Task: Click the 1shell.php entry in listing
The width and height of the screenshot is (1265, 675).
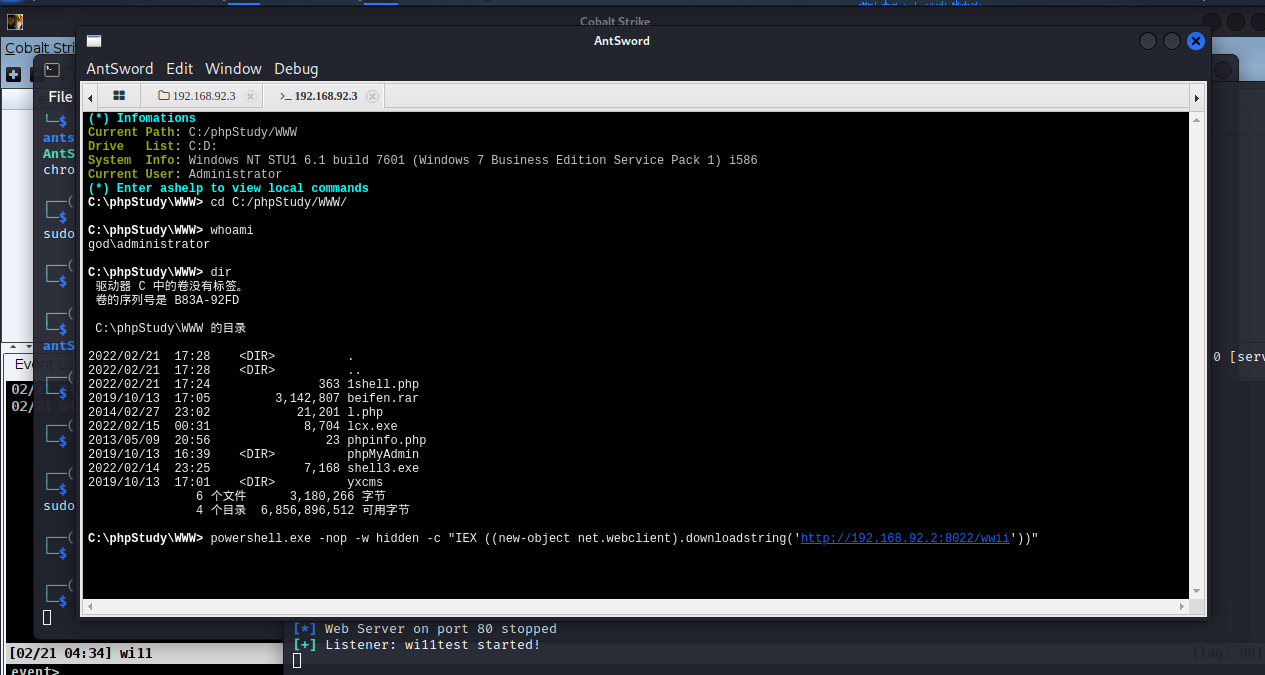Action: (x=383, y=384)
